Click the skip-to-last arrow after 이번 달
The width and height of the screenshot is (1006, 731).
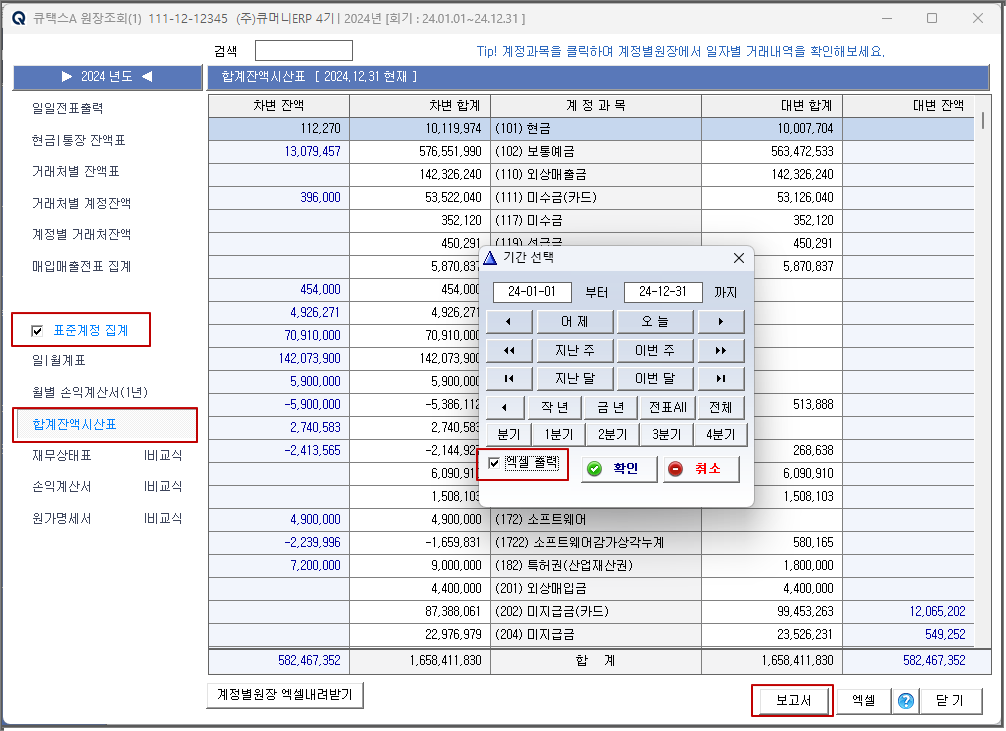(722, 378)
